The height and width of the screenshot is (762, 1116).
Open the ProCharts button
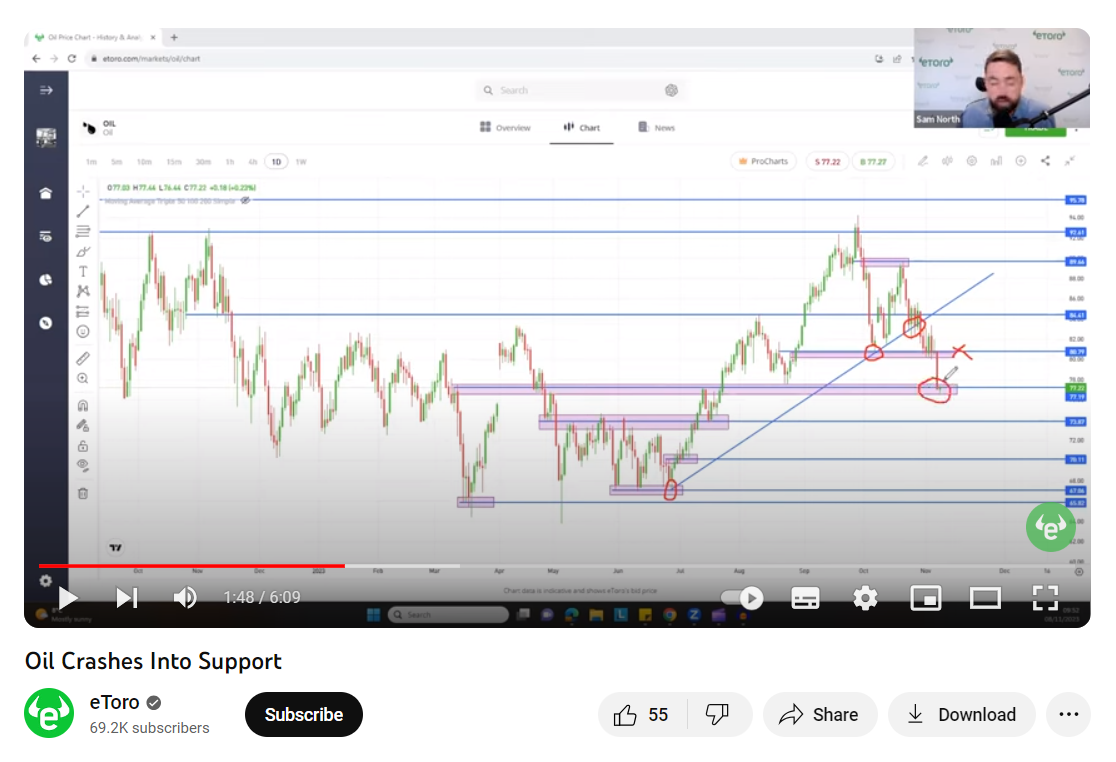pos(763,162)
